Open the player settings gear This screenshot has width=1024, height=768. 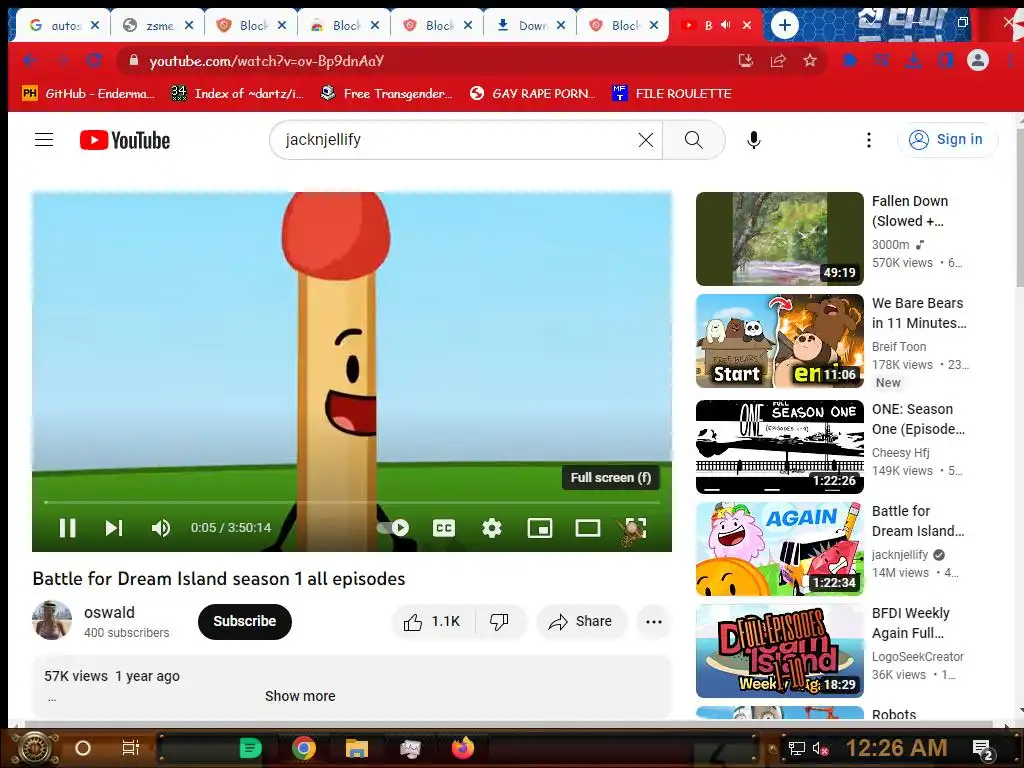pyautogui.click(x=491, y=528)
